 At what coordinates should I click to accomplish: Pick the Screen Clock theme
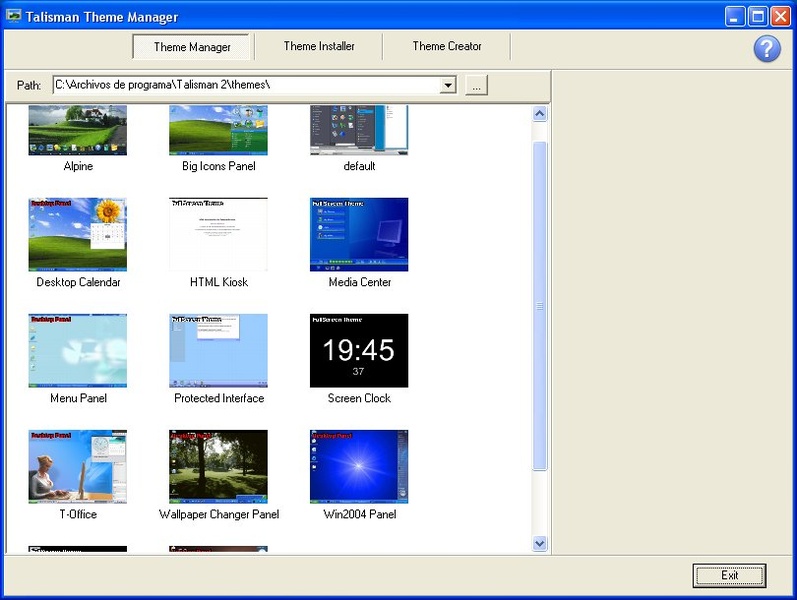point(359,351)
